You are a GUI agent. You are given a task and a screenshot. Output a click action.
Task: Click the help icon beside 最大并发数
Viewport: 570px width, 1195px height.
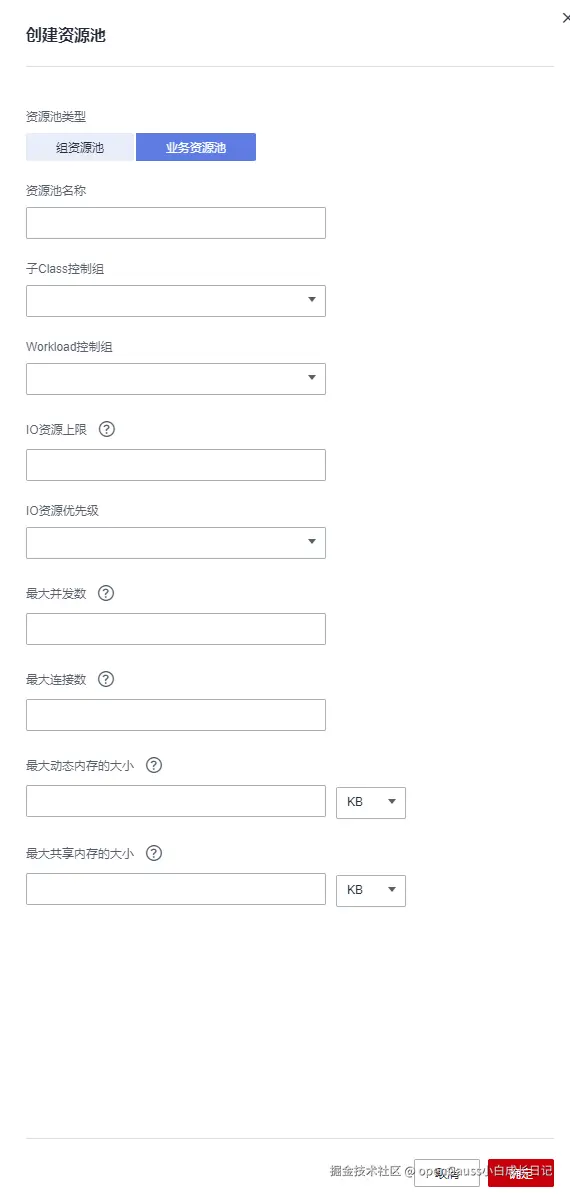point(106,593)
